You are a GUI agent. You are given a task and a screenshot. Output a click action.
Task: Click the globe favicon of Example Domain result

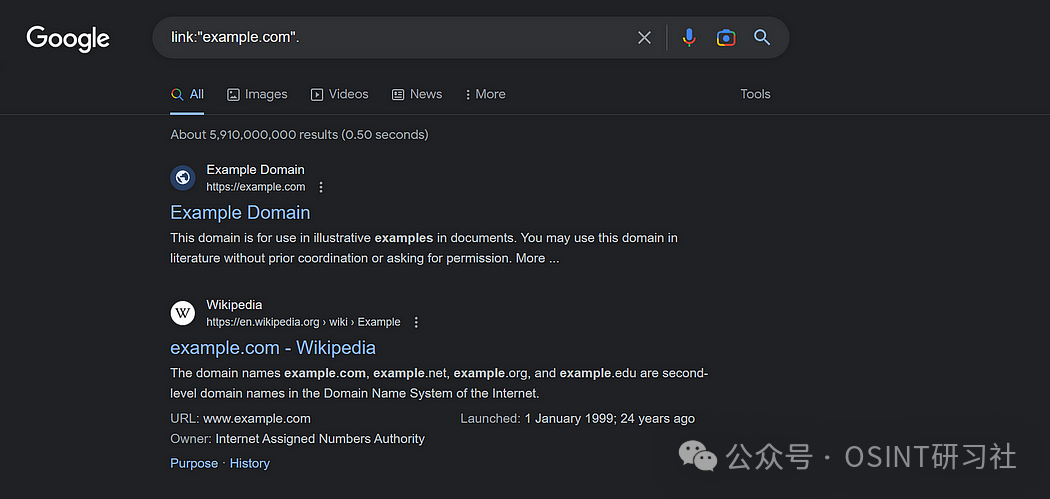(183, 178)
